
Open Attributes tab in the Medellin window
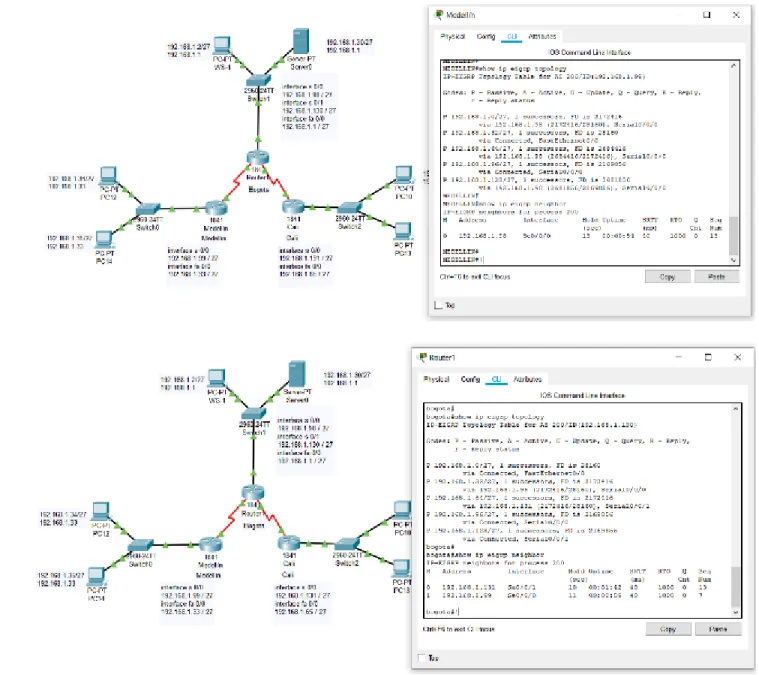coord(542,36)
